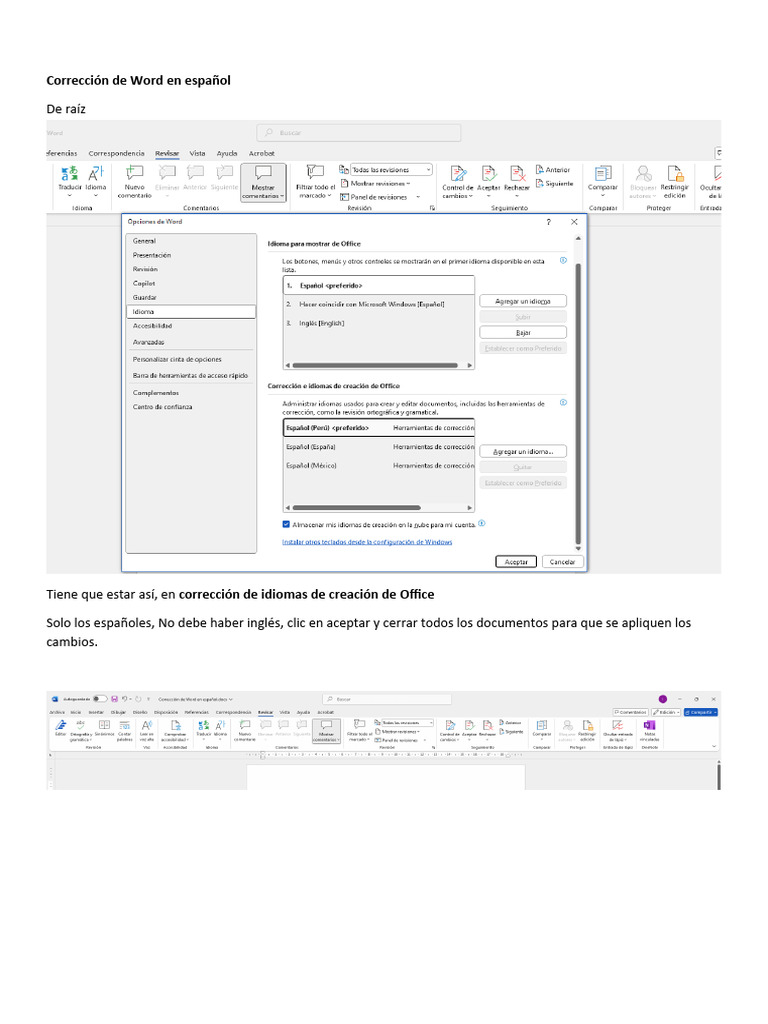
Task: Switch to the Dibujar ribbon tab
Action: coord(118,712)
